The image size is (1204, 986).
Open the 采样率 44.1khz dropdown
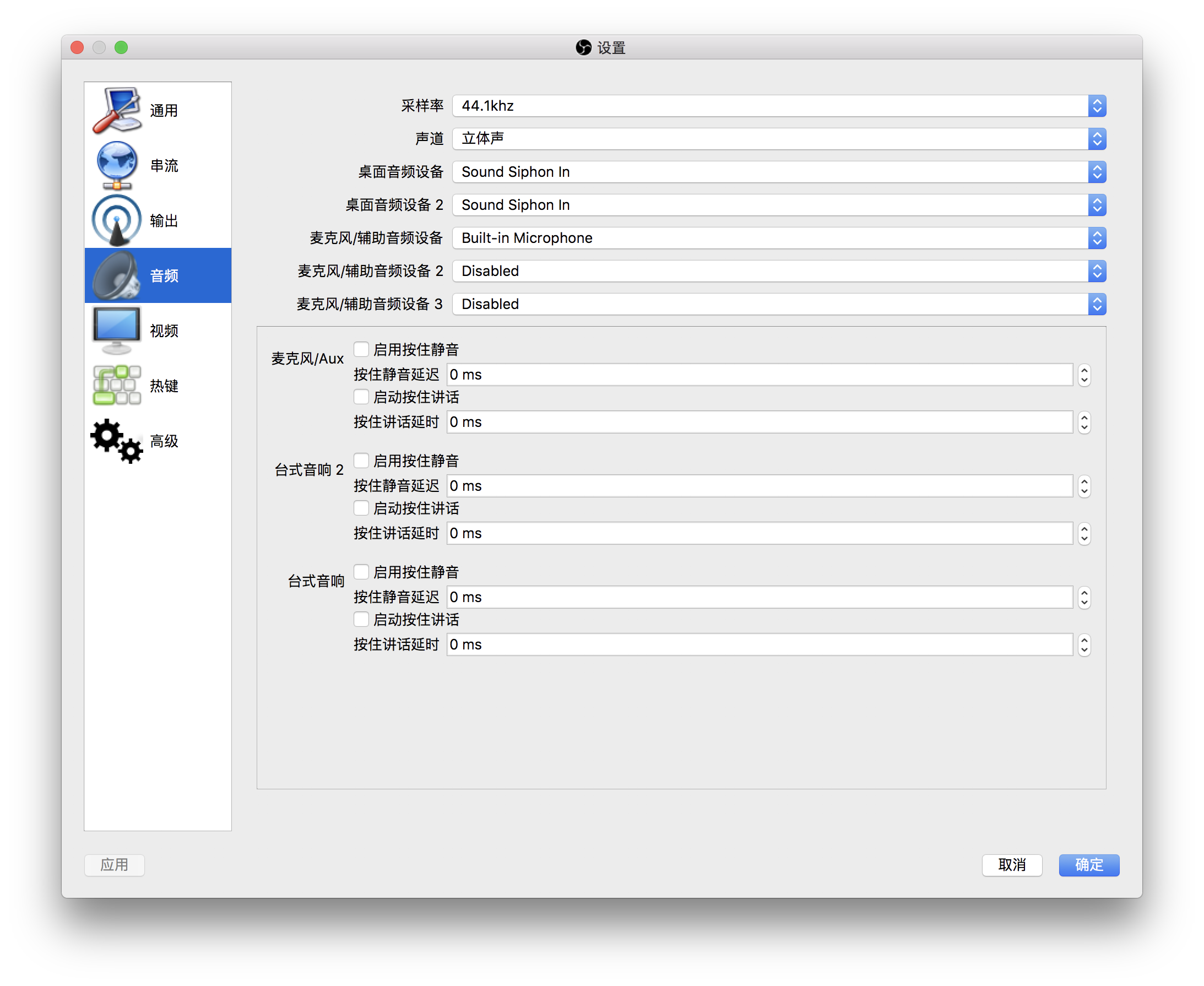[779, 106]
